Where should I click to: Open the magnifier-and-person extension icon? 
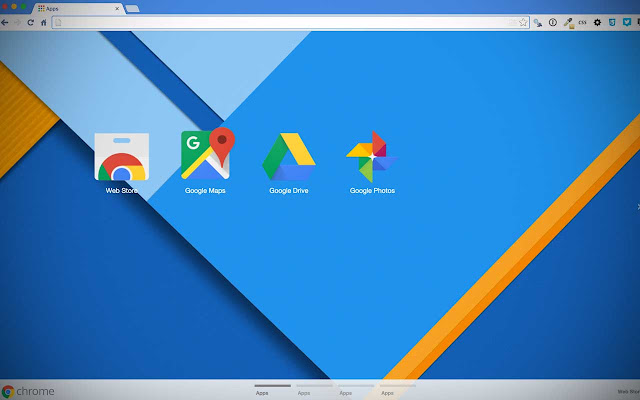point(538,23)
